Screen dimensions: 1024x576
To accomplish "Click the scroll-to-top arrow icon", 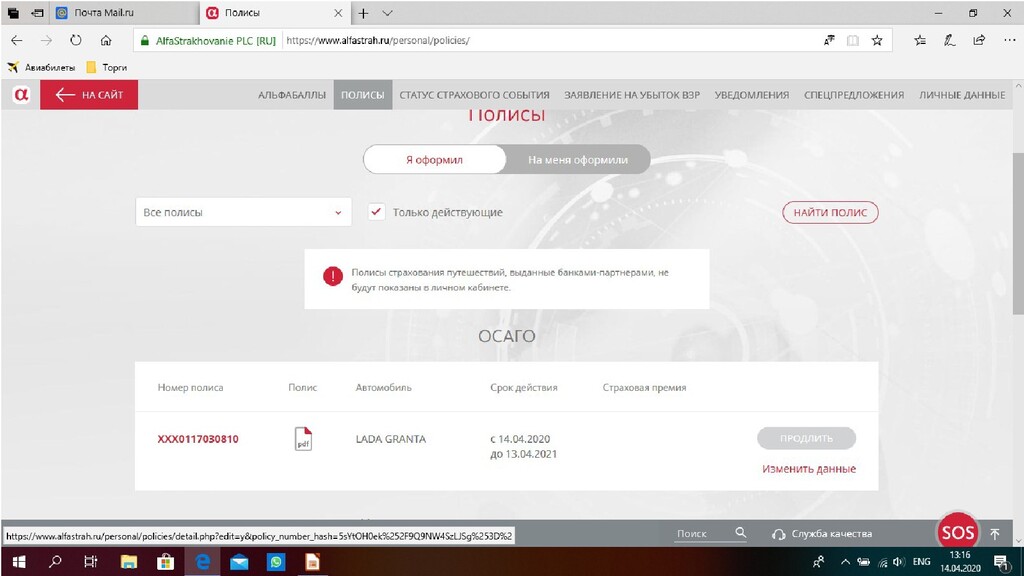I will click(x=995, y=534).
